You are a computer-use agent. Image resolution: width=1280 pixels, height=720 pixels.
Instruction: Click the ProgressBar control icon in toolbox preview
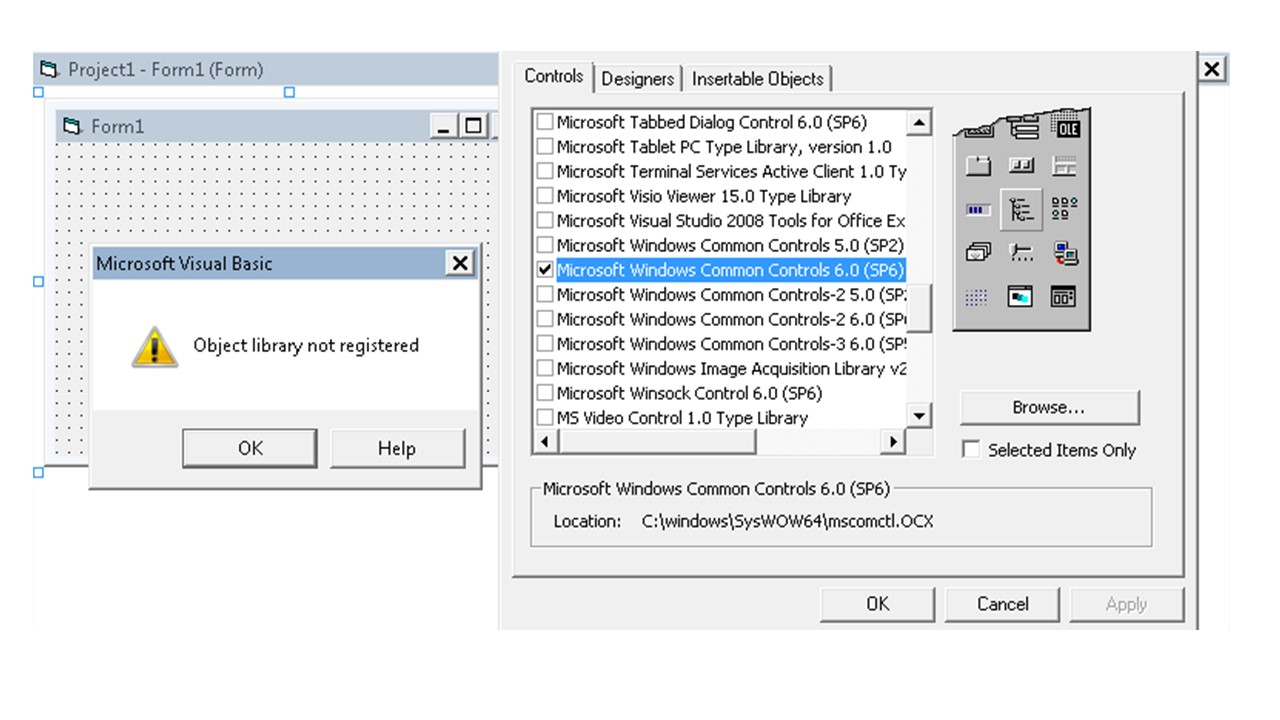[x=978, y=210]
